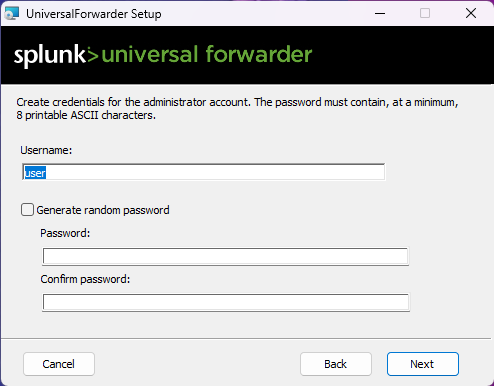Click the "Username:" field label
The width and height of the screenshot is (494, 386).
tap(46, 150)
